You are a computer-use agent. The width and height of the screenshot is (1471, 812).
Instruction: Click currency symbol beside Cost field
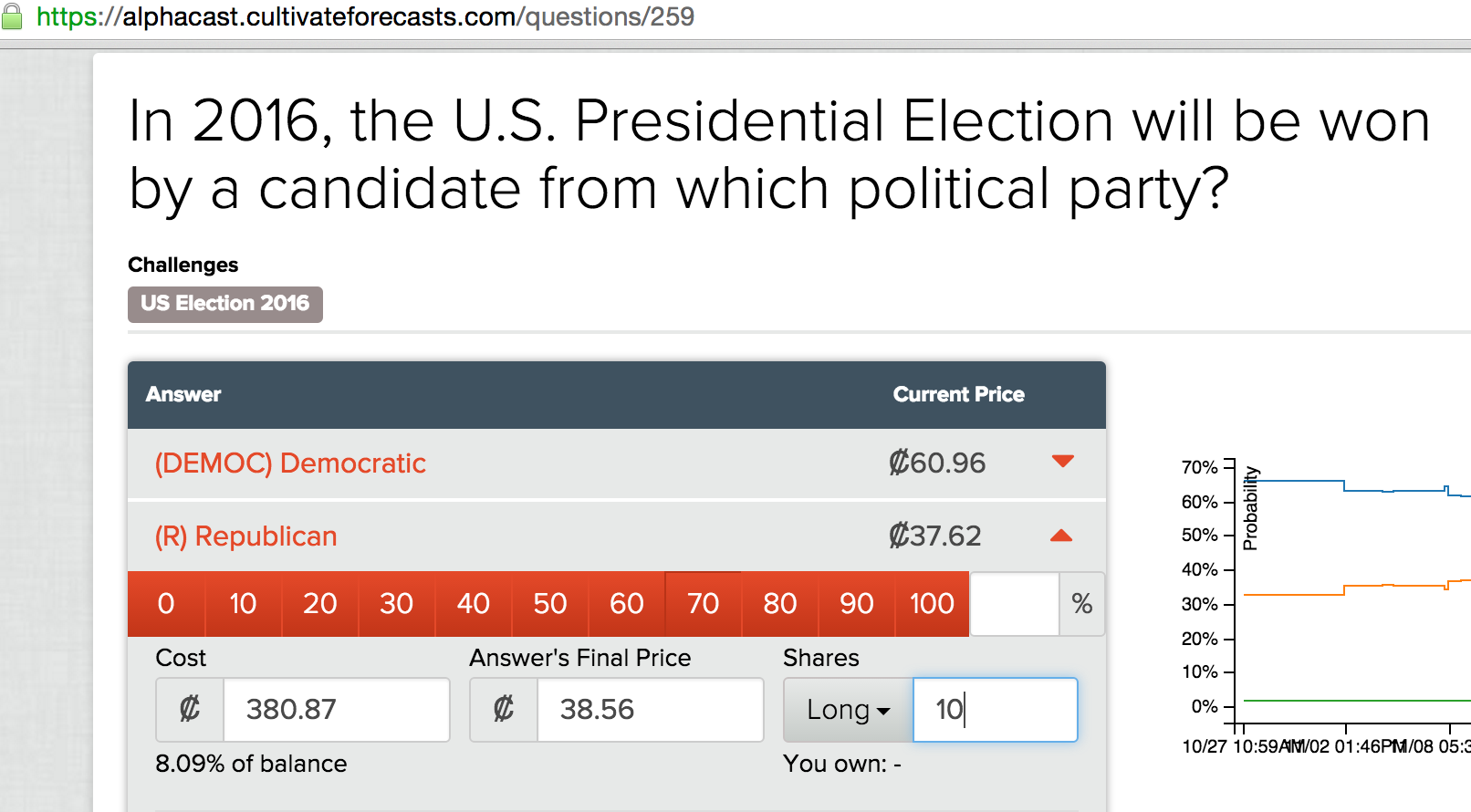[x=190, y=709]
